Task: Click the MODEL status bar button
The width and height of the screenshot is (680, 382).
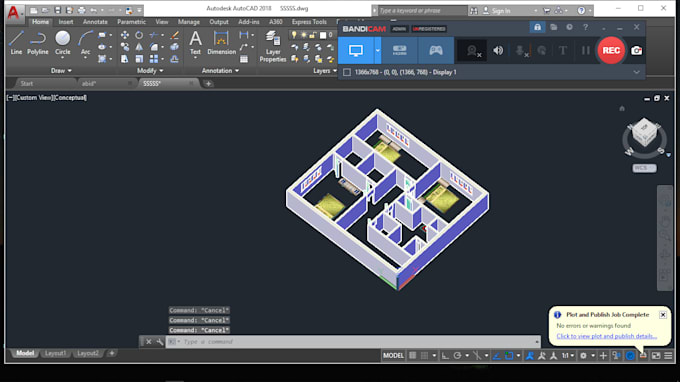Action: tap(393, 356)
